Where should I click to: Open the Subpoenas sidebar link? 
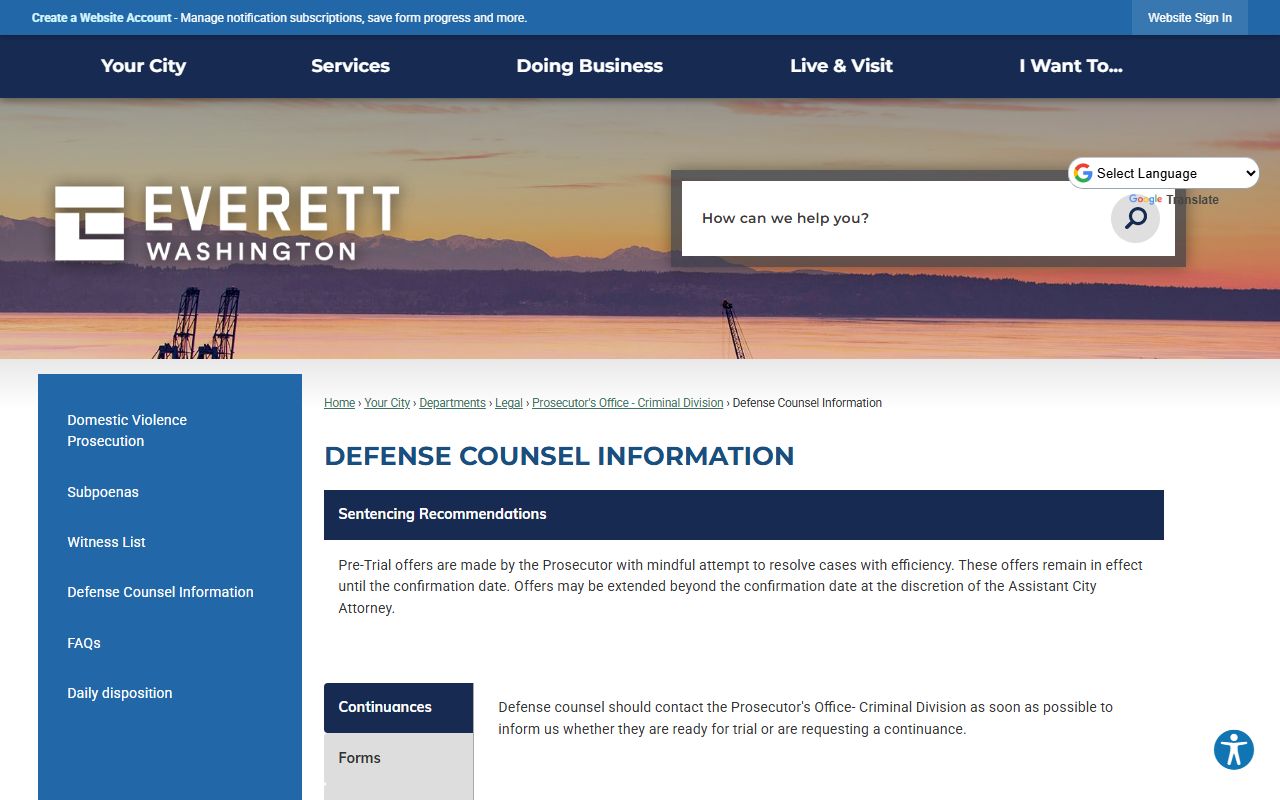tap(103, 492)
